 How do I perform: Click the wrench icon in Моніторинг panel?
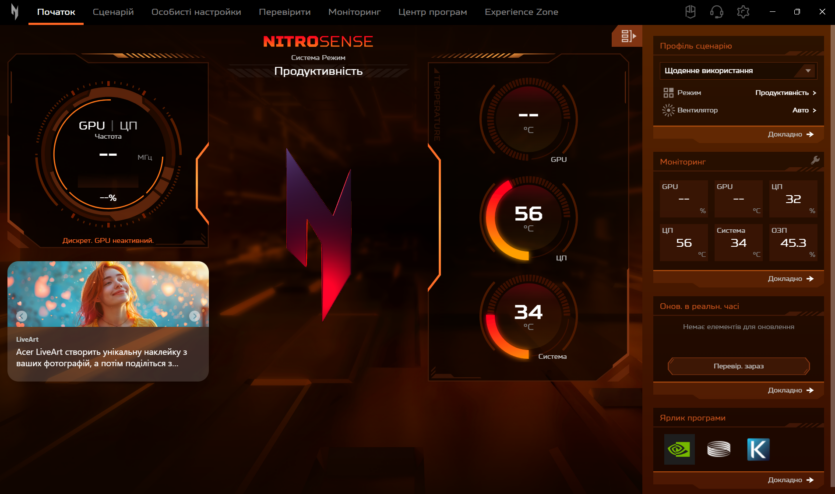(815, 161)
